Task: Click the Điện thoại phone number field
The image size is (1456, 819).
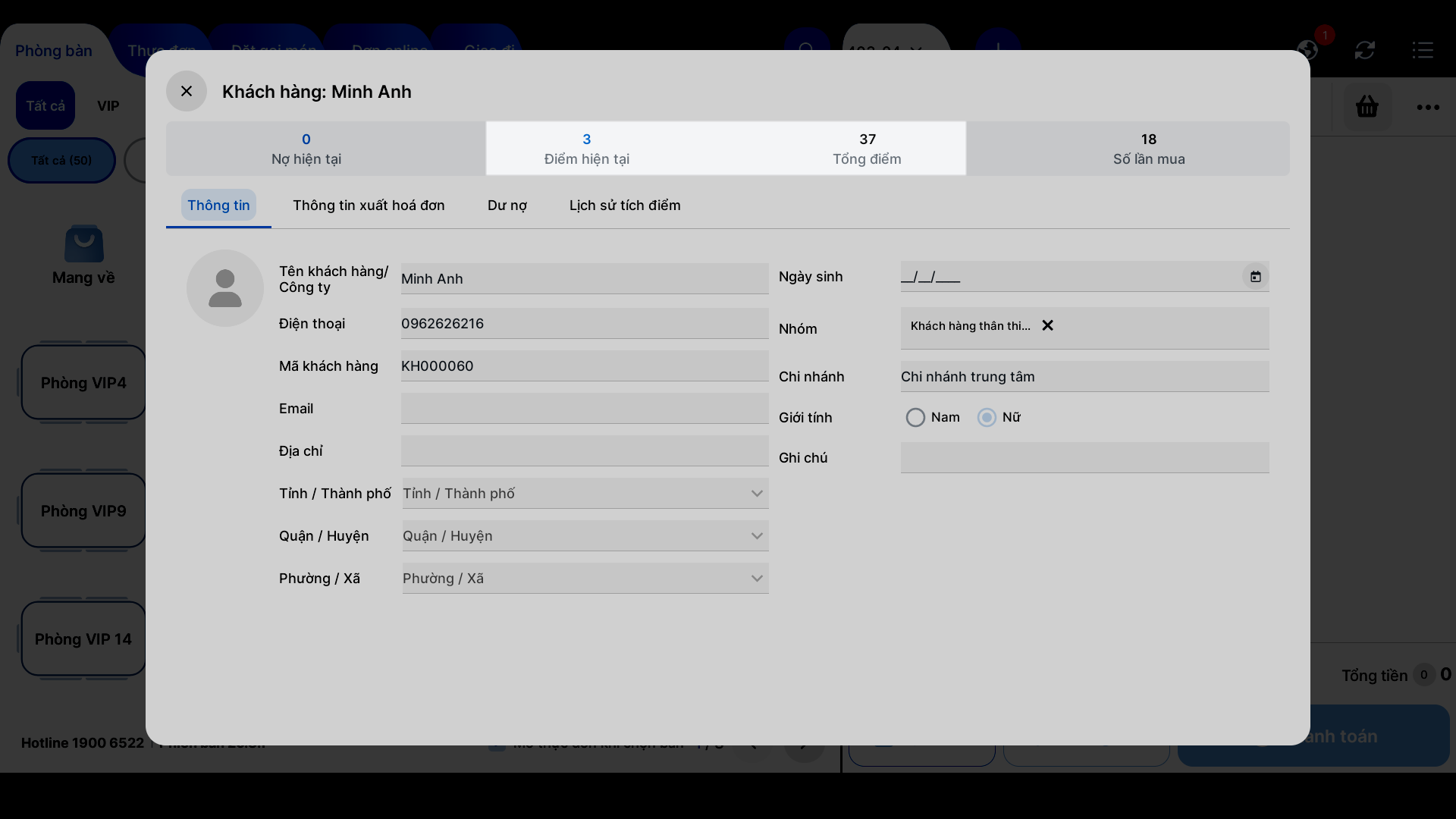Action: (x=585, y=323)
